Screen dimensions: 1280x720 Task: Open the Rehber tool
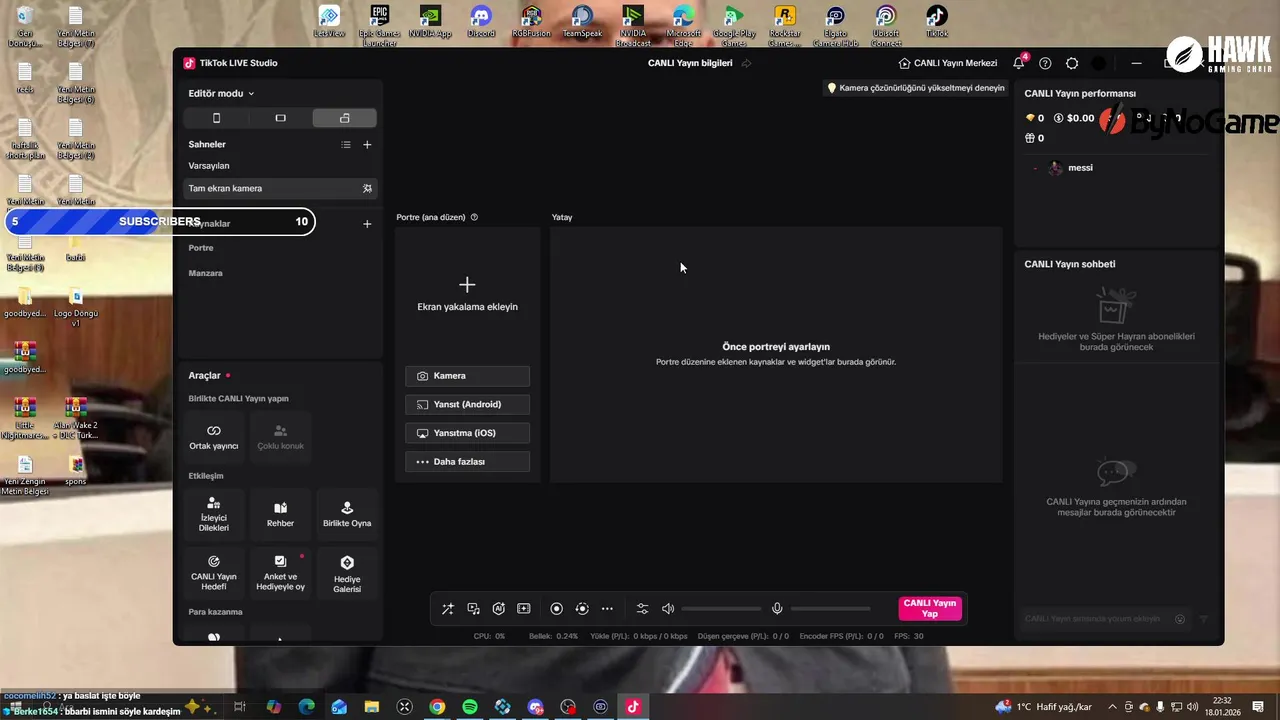[x=280, y=514]
